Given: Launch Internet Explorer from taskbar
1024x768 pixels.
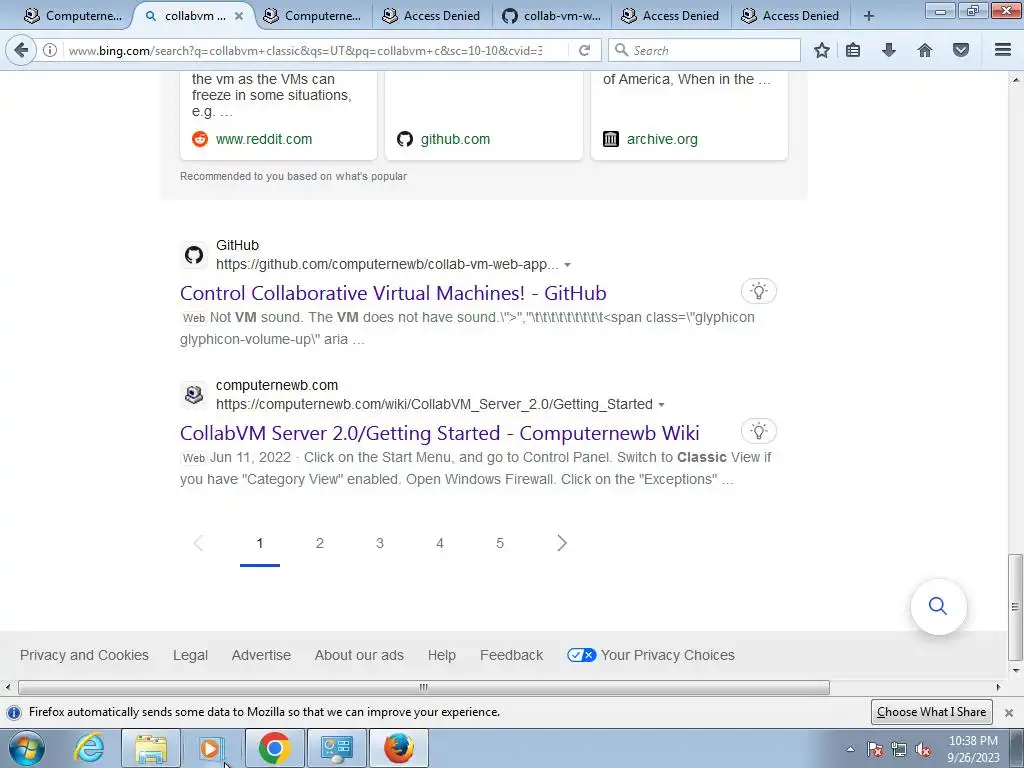Looking at the screenshot, I should click(89, 748).
